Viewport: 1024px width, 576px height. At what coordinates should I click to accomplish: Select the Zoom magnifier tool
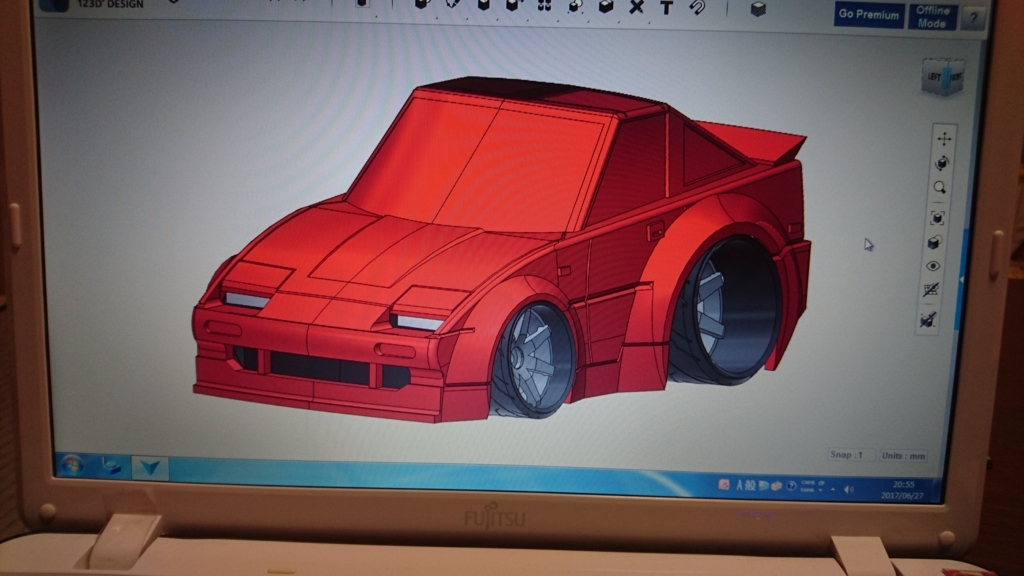pos(940,188)
